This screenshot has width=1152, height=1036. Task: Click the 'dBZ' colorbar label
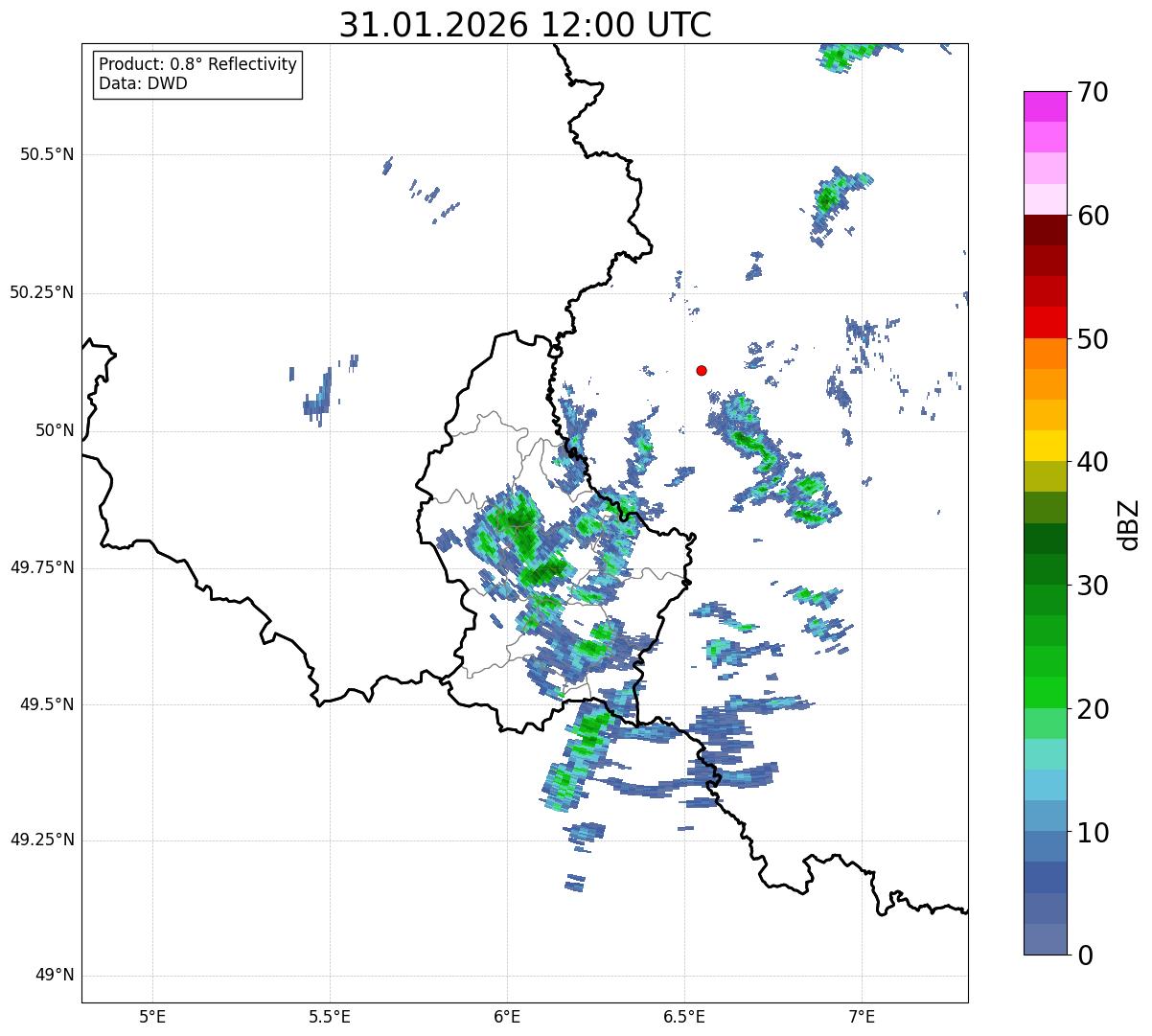coord(1128,523)
